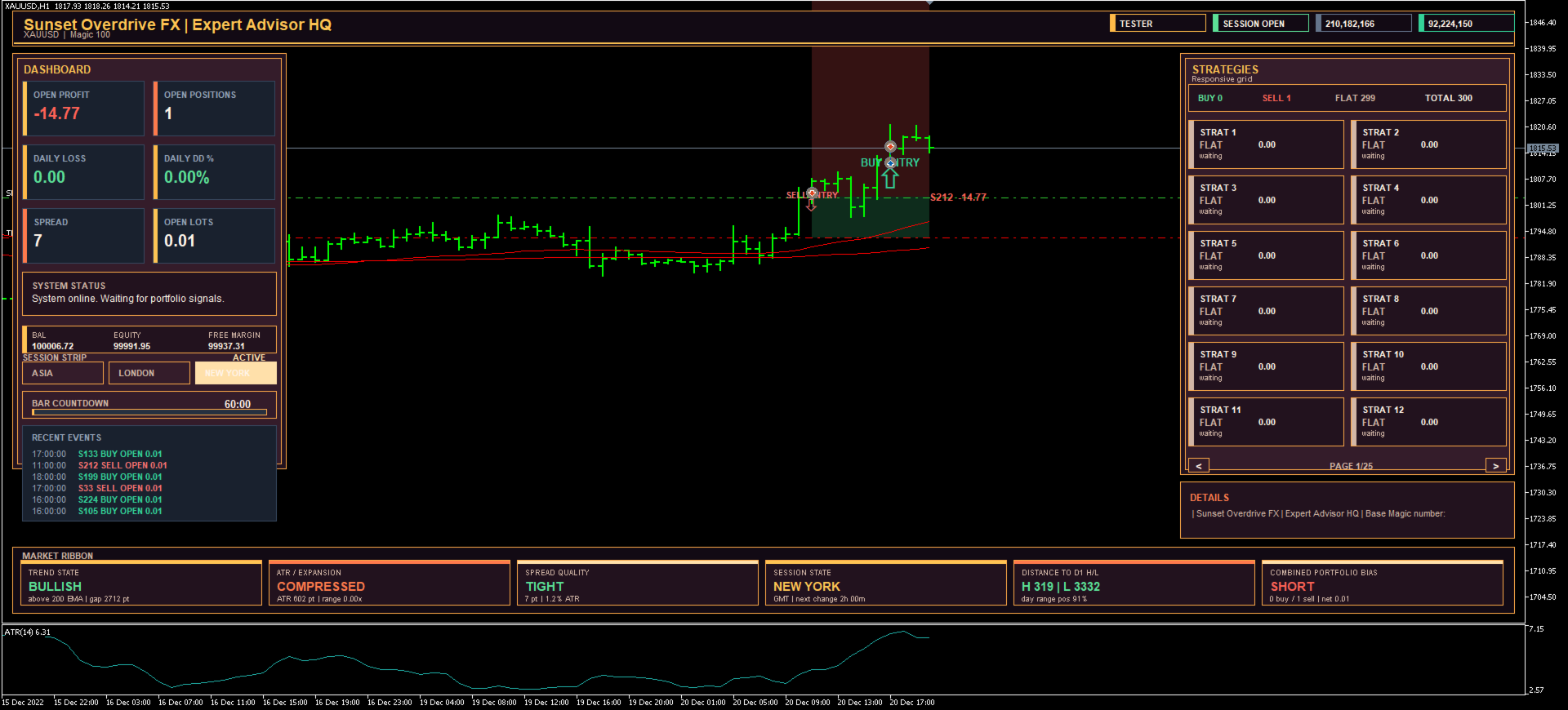Click the 92,224,150 color value box
1568x710 pixels.
tap(1467, 24)
